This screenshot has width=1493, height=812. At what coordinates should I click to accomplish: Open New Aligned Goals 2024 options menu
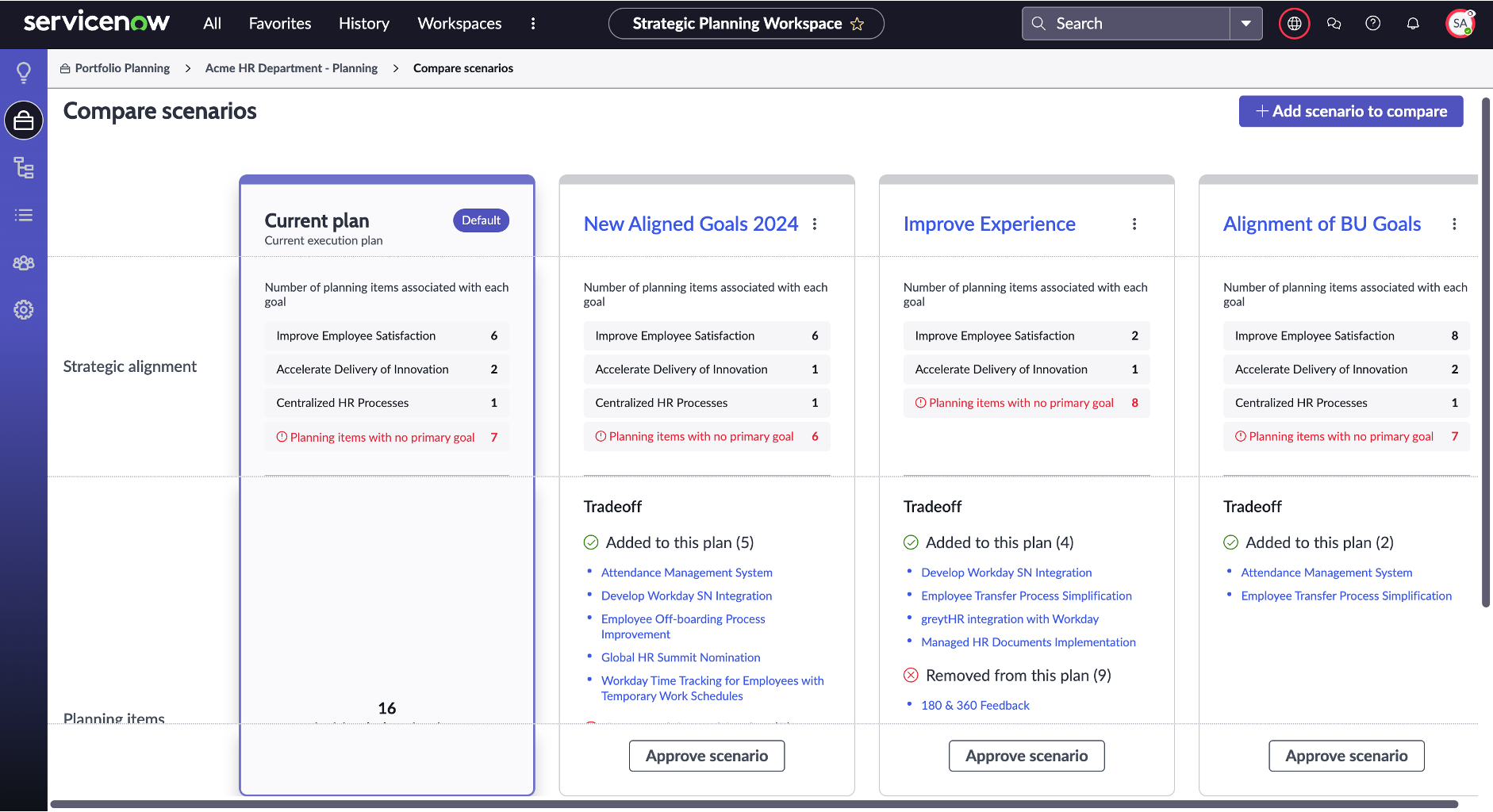815,224
